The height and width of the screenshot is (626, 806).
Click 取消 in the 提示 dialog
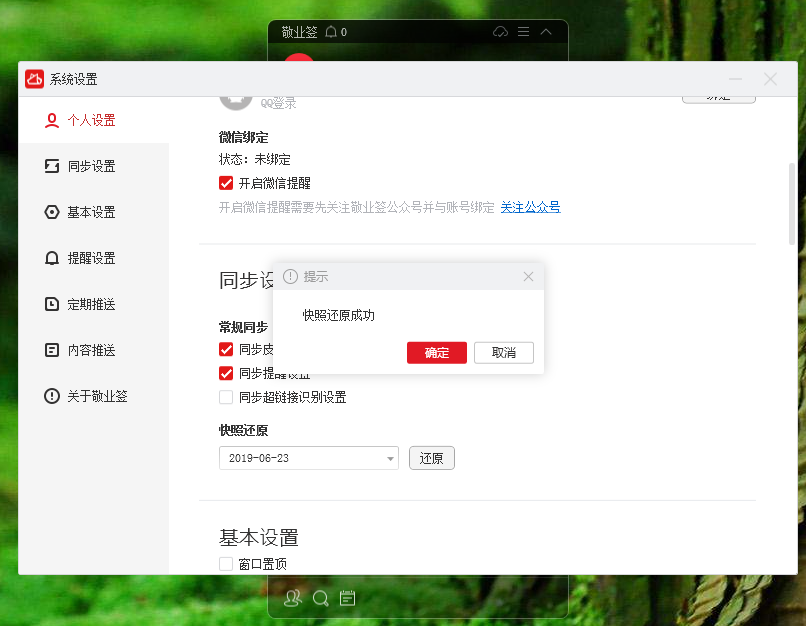[504, 353]
